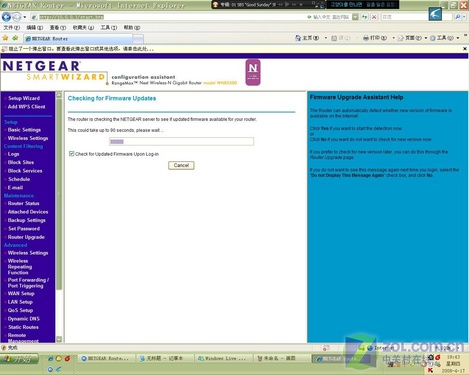Open the 工具 (Tools) menu in menu bar
The height and width of the screenshot is (375, 469).
(109, 27)
